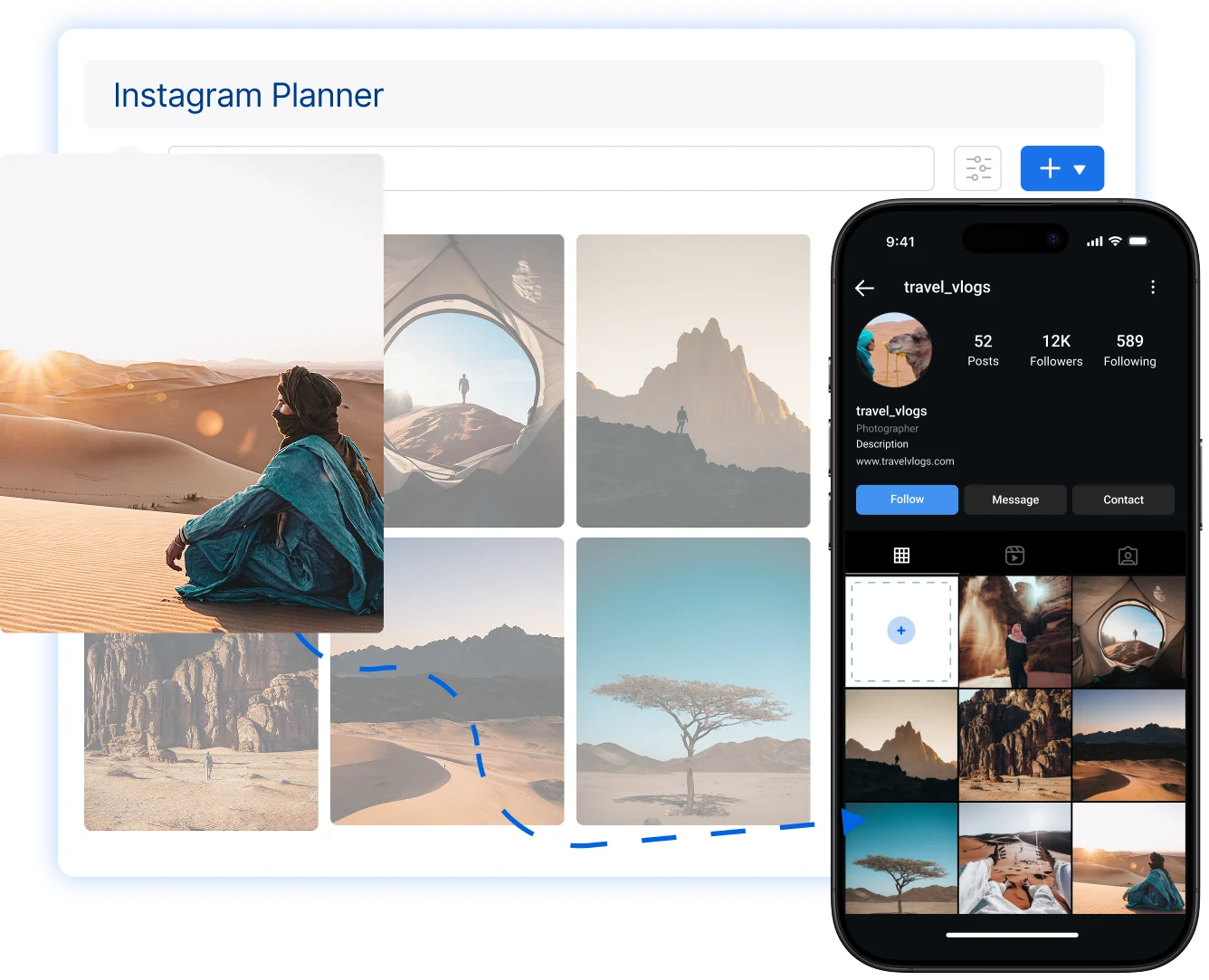This screenshot has width=1209, height=980.
Task: Select the Reels tab icon
Action: click(x=1014, y=555)
